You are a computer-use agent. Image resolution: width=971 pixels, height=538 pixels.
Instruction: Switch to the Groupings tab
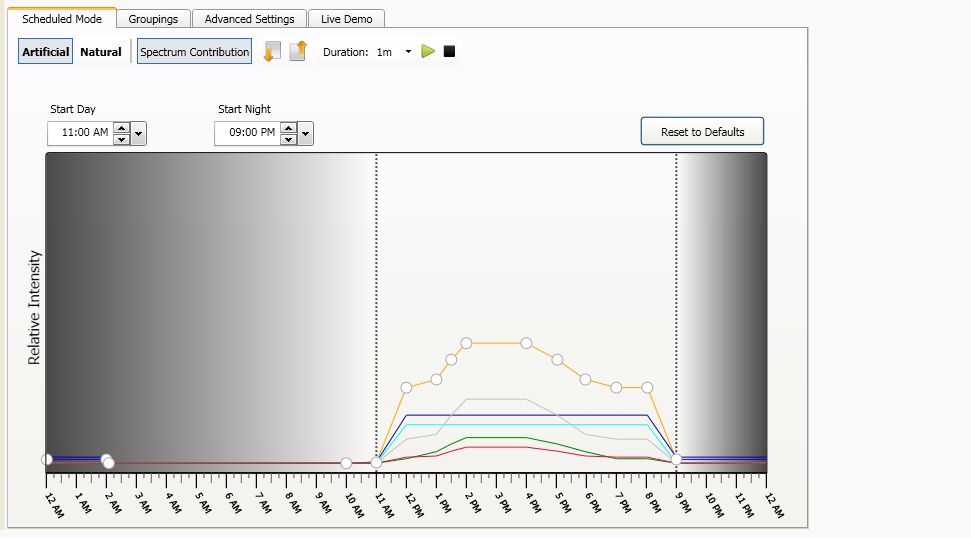153,19
